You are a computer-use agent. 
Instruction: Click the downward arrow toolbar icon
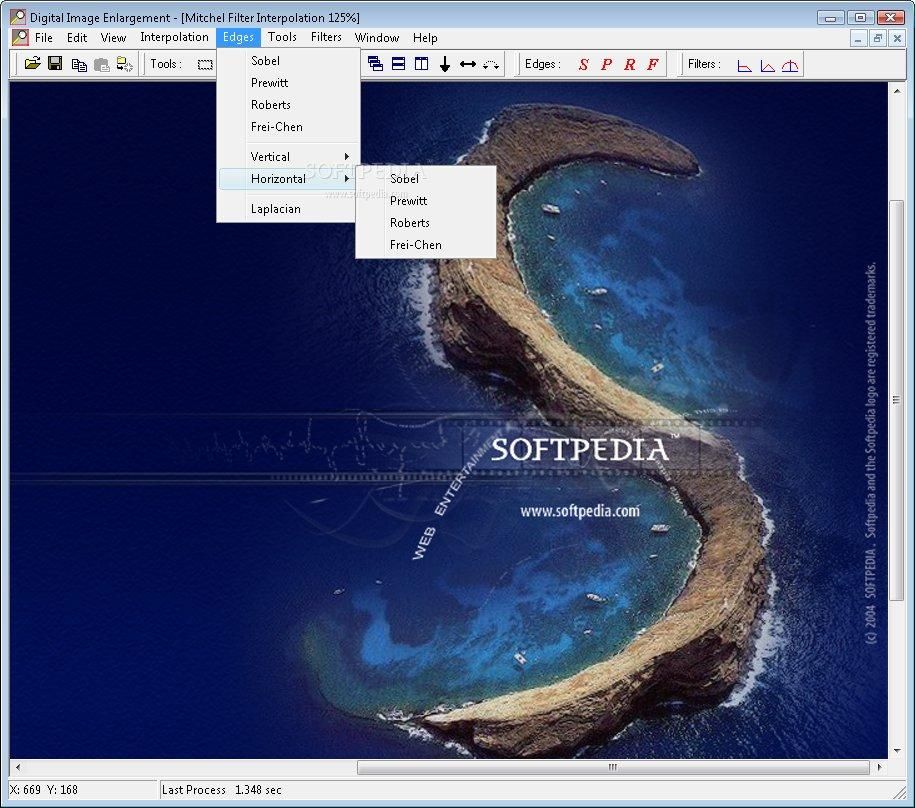click(444, 63)
